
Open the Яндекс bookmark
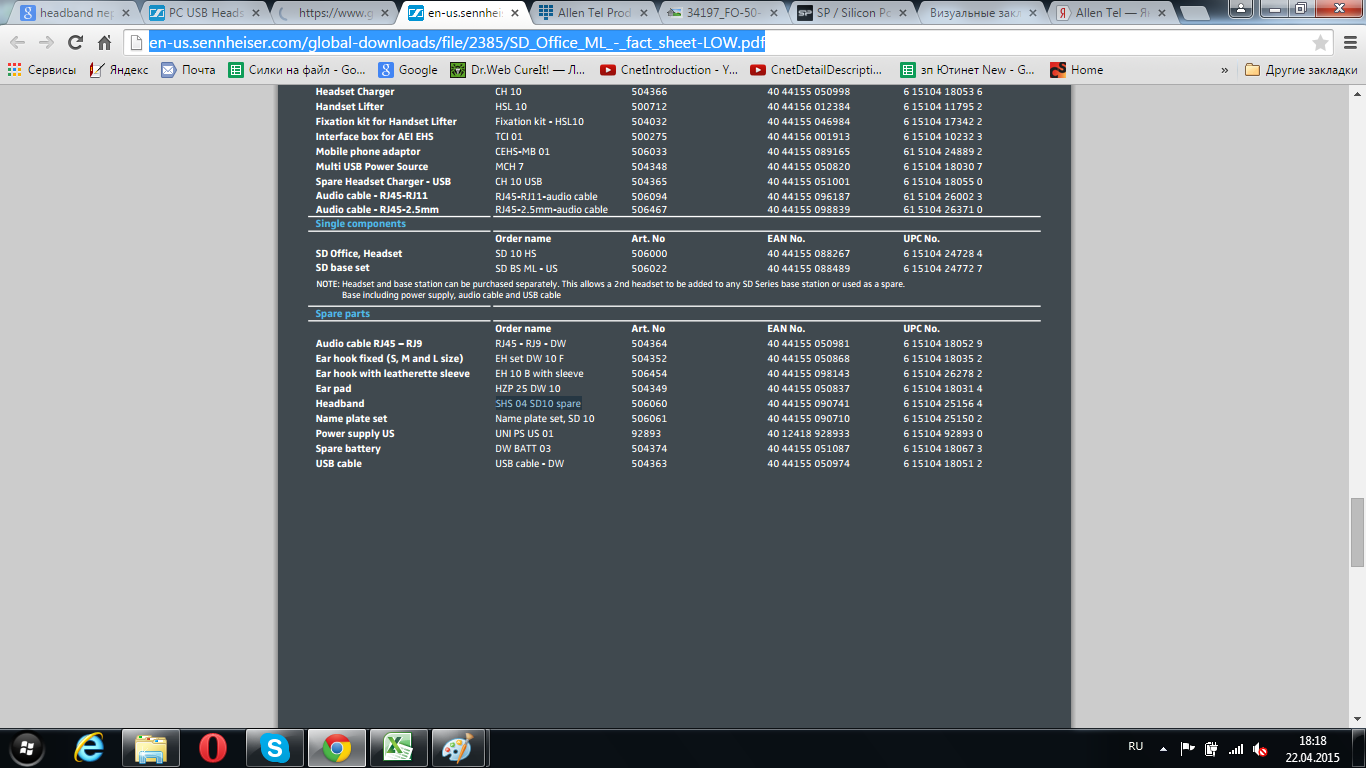[119, 70]
